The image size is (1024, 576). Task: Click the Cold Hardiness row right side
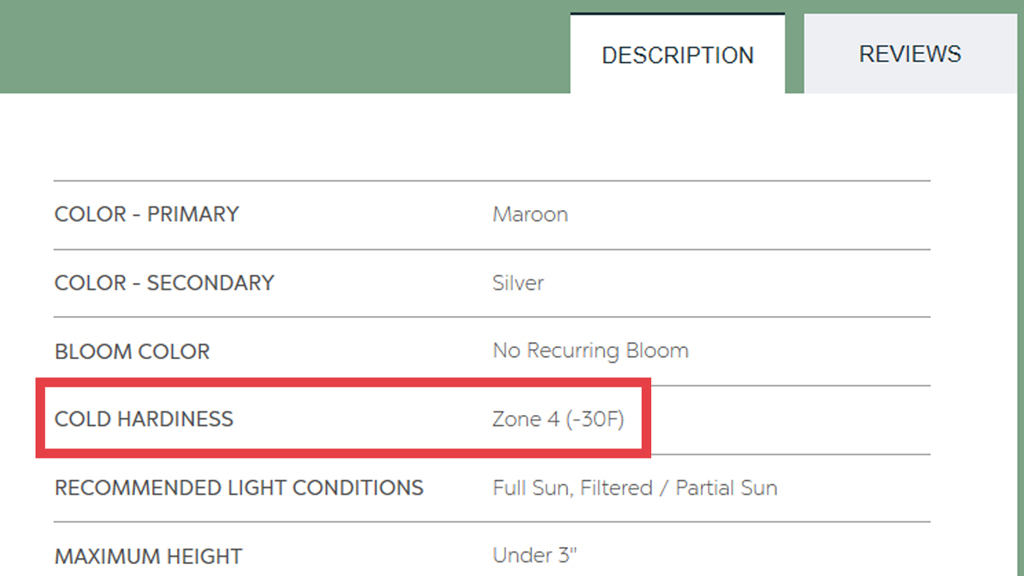coord(790,420)
